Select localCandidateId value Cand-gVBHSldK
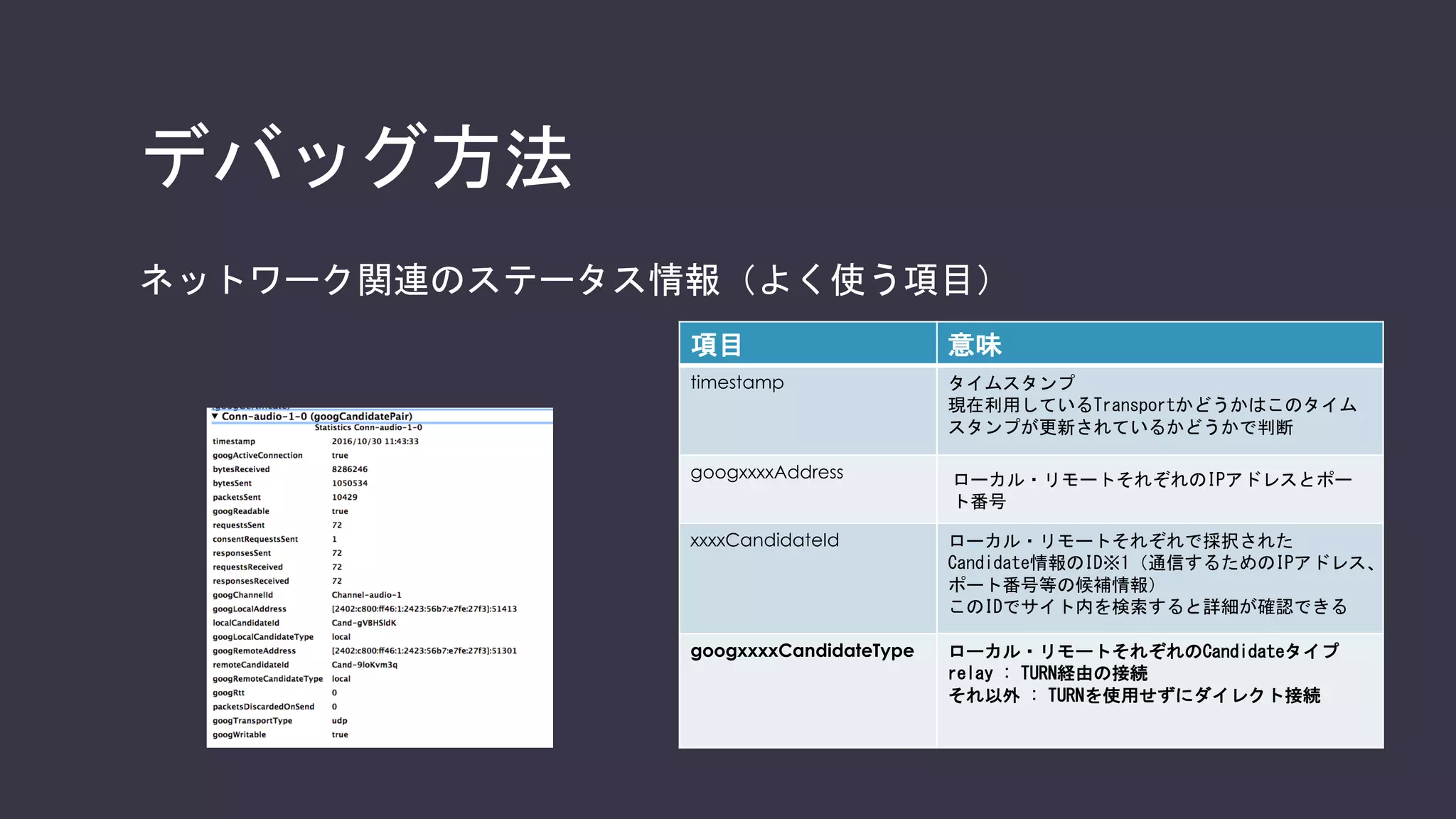The image size is (1456, 819). click(363, 623)
